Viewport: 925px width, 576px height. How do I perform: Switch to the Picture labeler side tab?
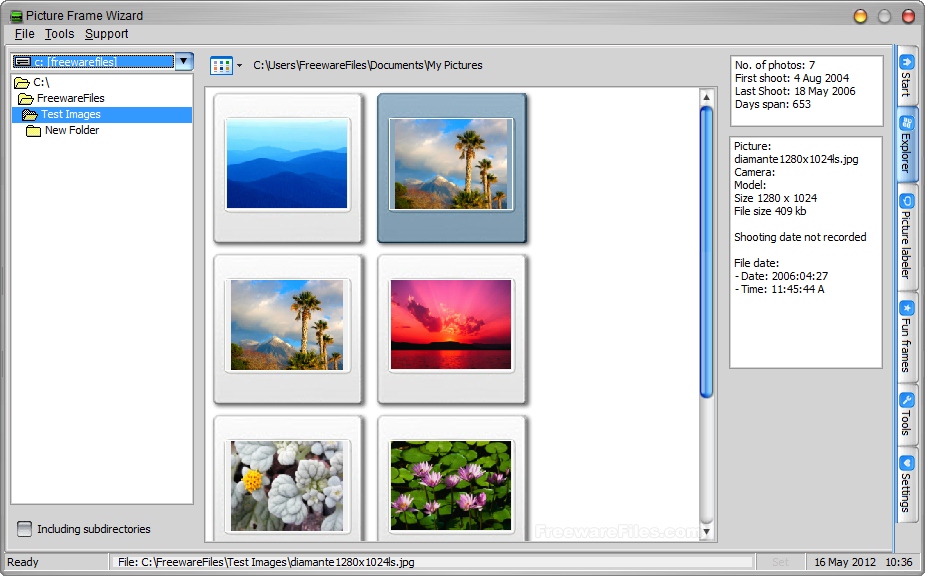tap(906, 238)
